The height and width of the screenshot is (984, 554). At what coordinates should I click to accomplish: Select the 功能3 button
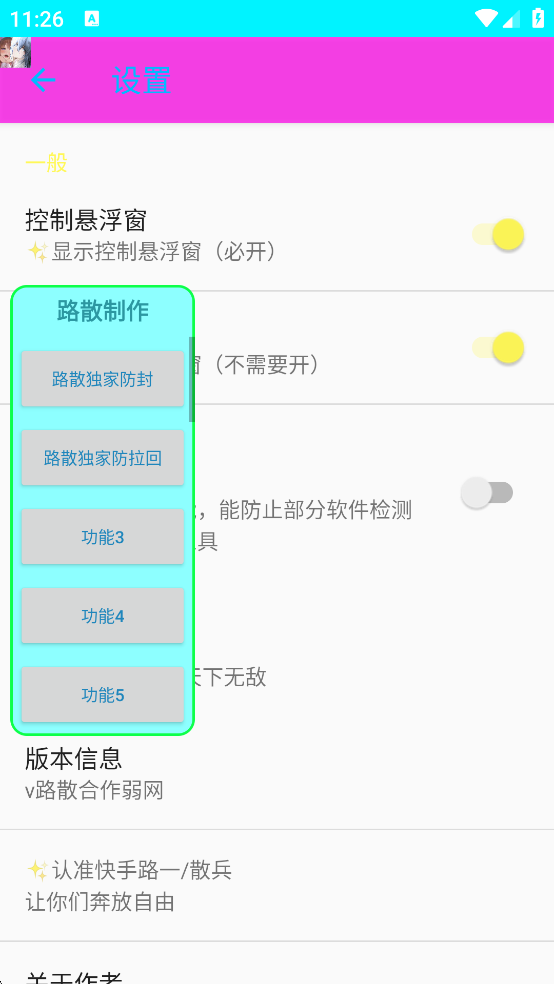[x=103, y=537]
